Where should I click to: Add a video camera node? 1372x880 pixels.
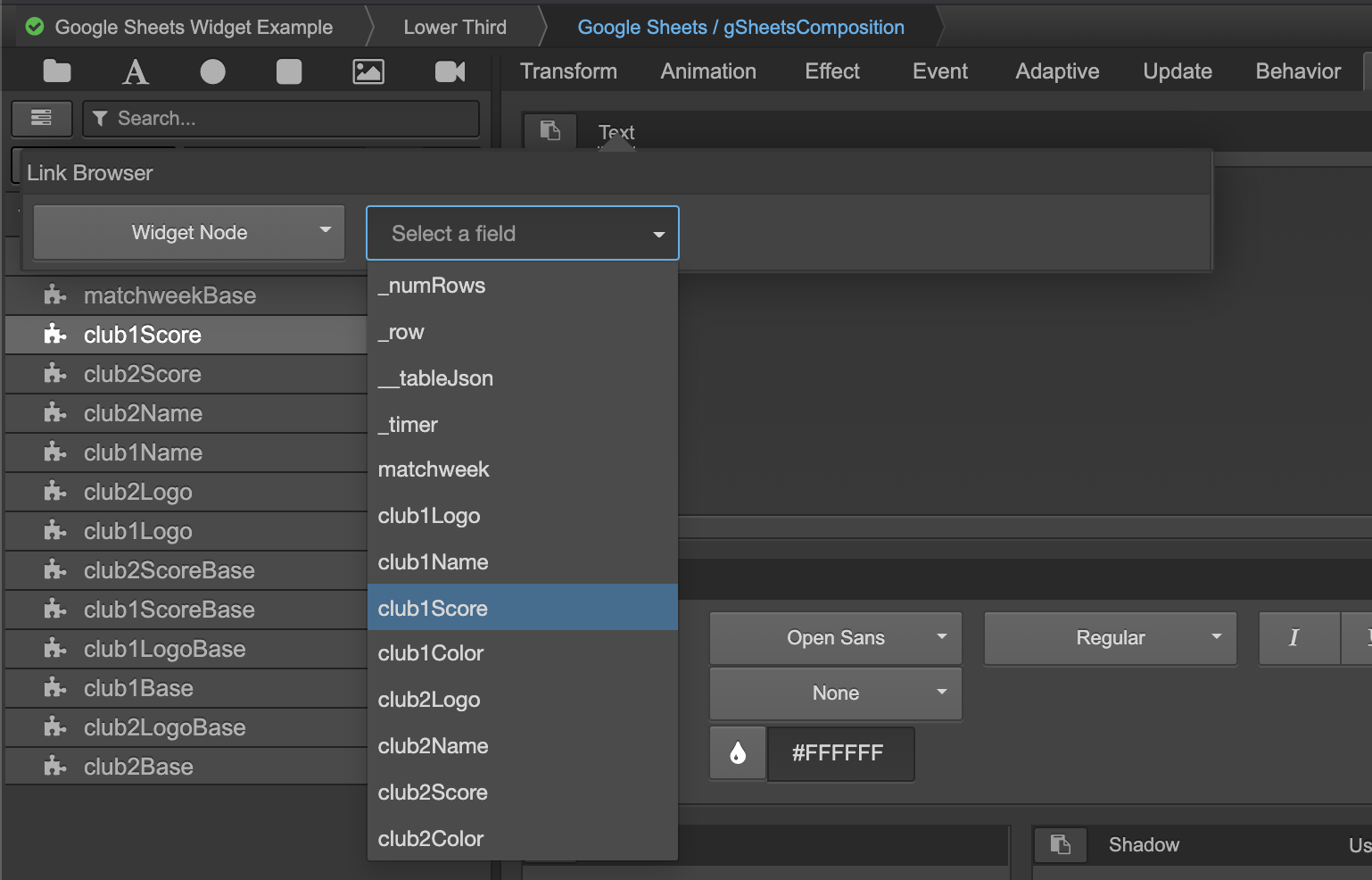[450, 71]
